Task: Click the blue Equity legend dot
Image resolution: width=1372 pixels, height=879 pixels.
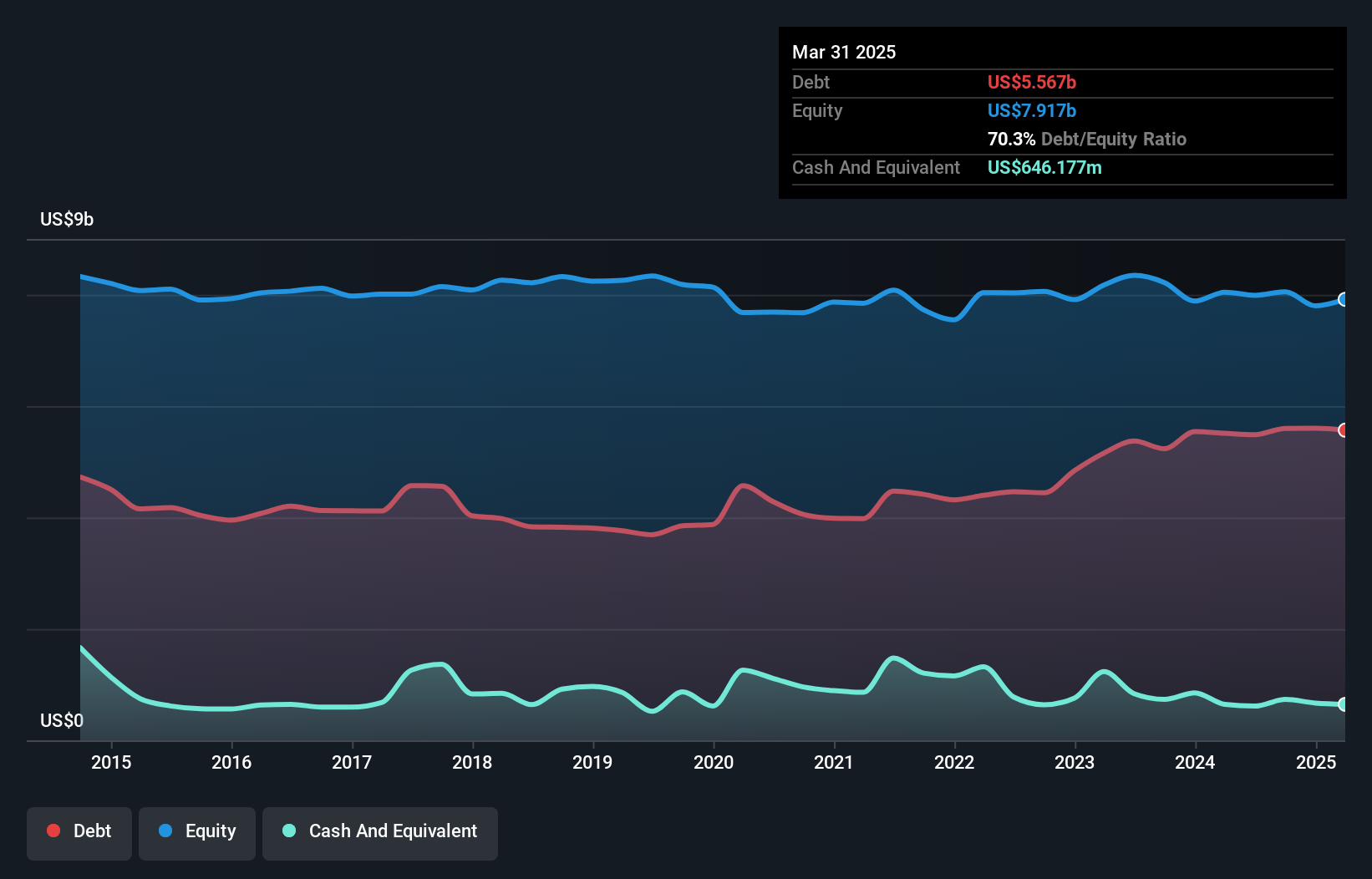Action: click(x=165, y=831)
